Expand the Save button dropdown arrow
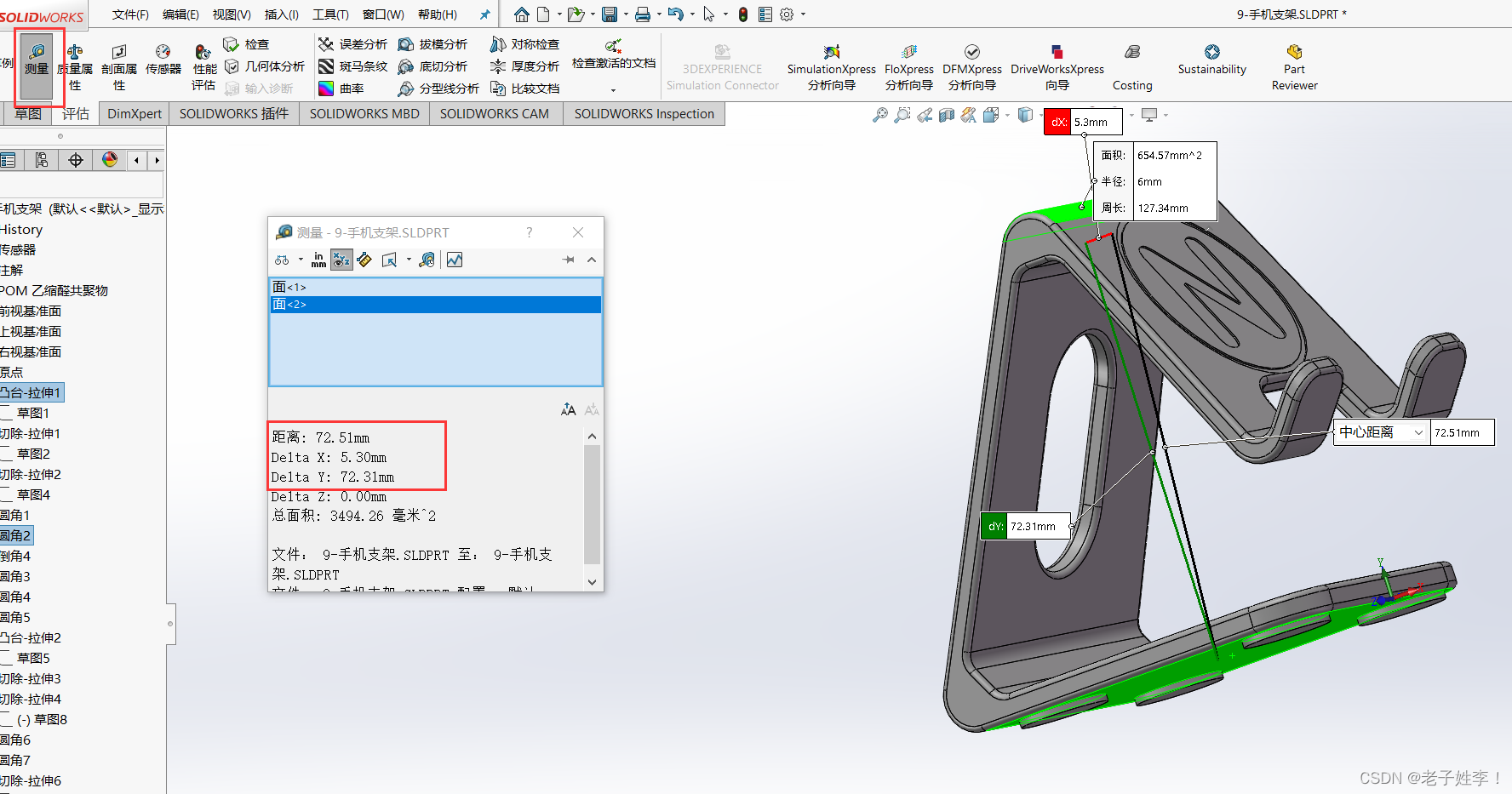This screenshot has height=794, width=1512. point(625,14)
